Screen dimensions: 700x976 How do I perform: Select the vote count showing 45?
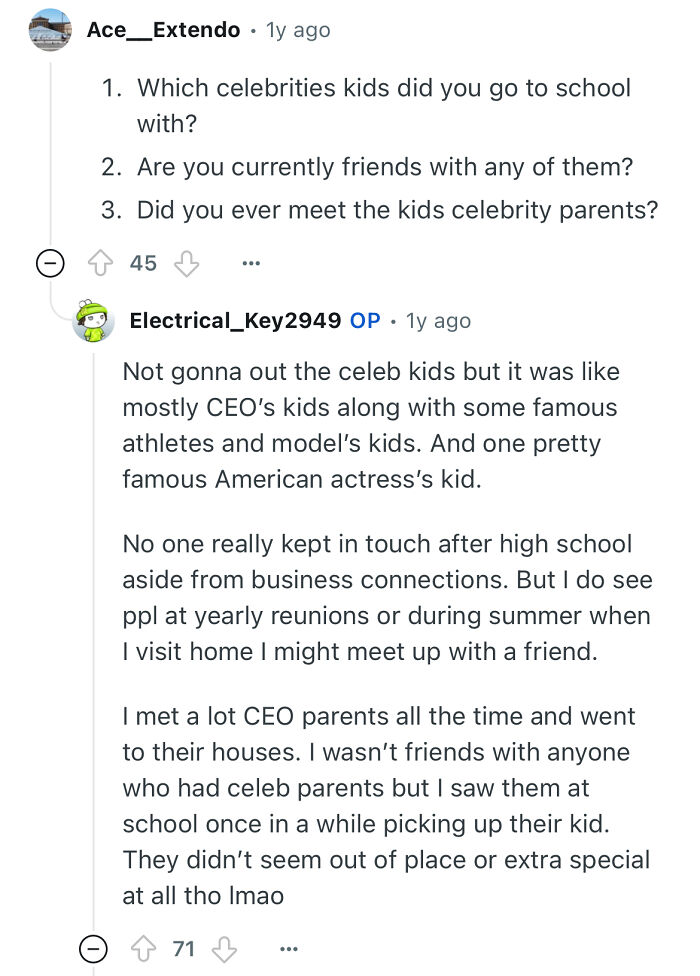142,262
